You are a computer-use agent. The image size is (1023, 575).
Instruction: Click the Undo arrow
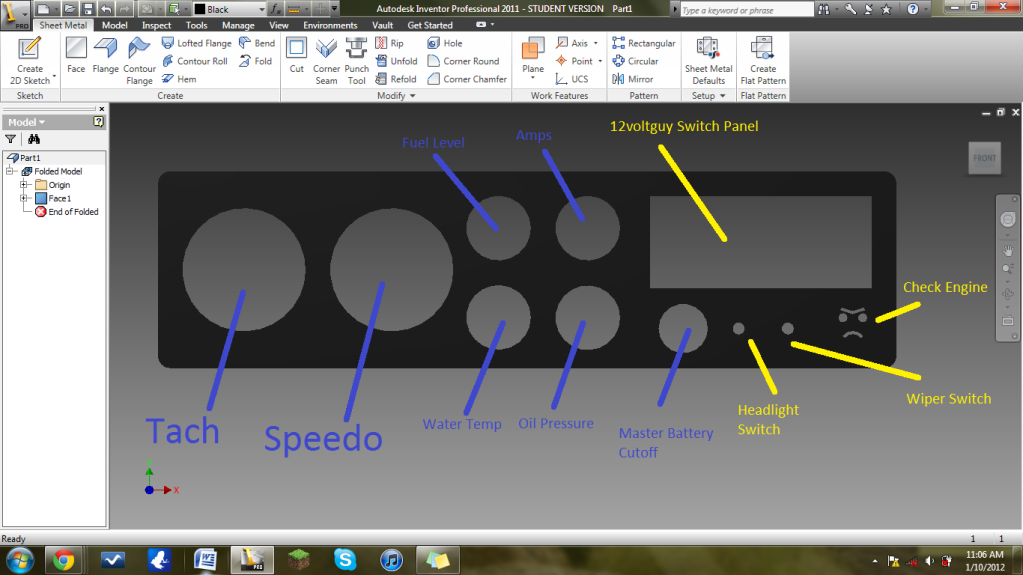pyautogui.click(x=106, y=9)
